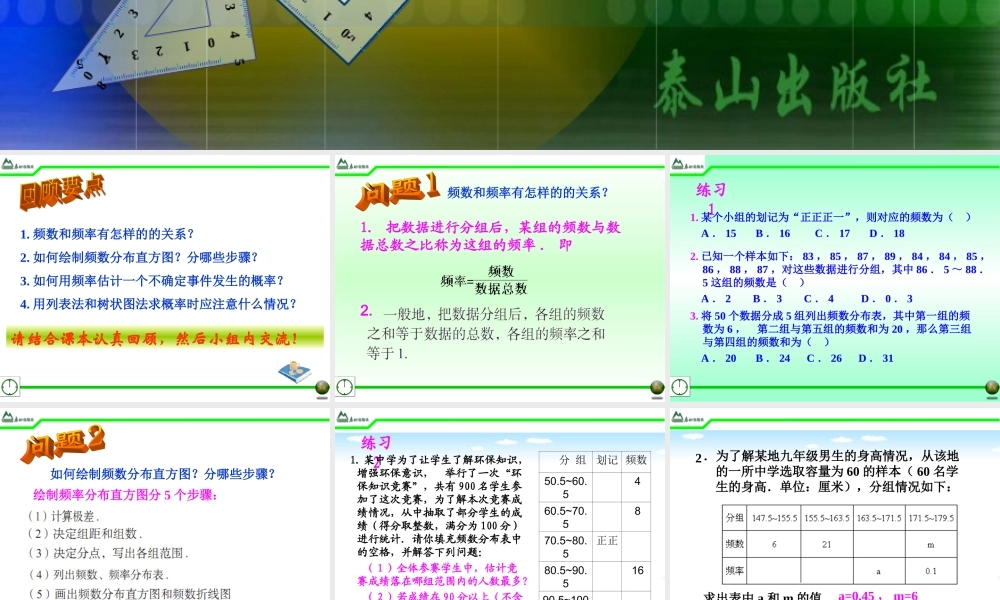Click answer option D. 31

pos(876,358)
